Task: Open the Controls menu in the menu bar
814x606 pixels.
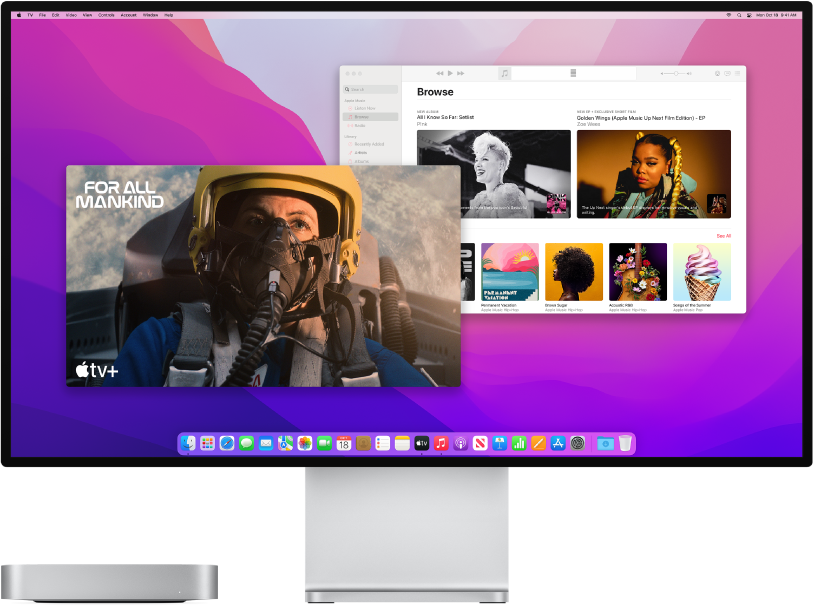Action: [x=106, y=15]
